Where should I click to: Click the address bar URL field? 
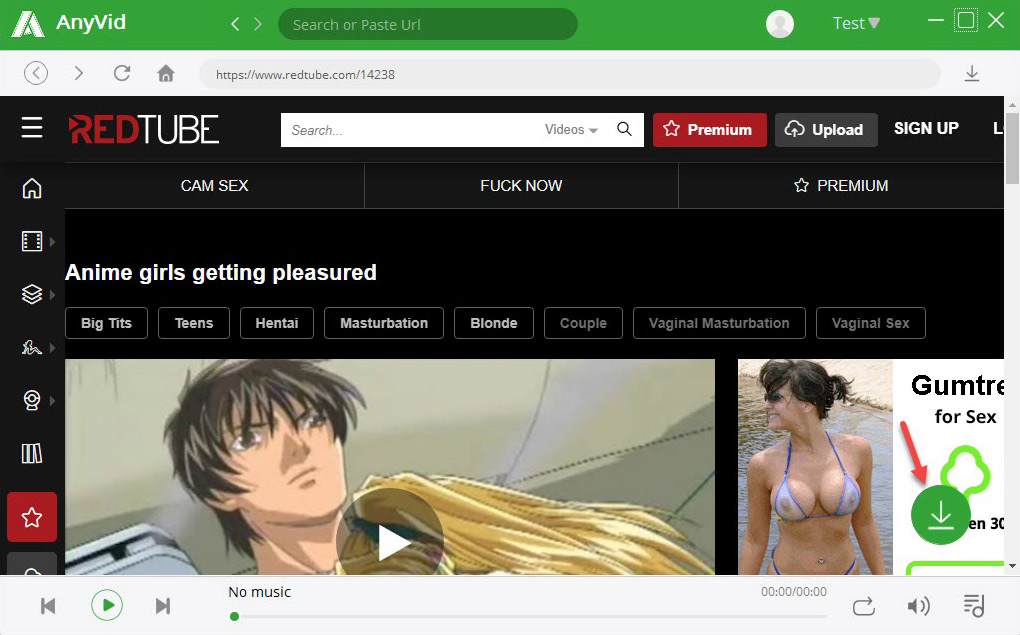(569, 74)
